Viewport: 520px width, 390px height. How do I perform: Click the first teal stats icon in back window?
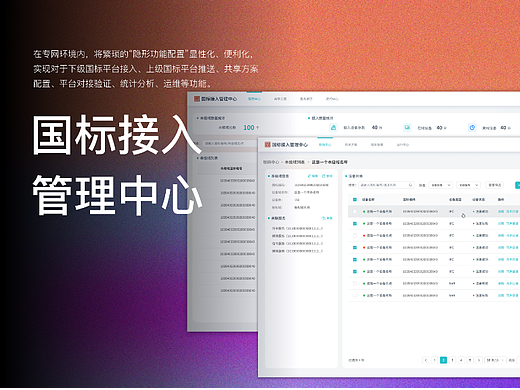click(333, 128)
